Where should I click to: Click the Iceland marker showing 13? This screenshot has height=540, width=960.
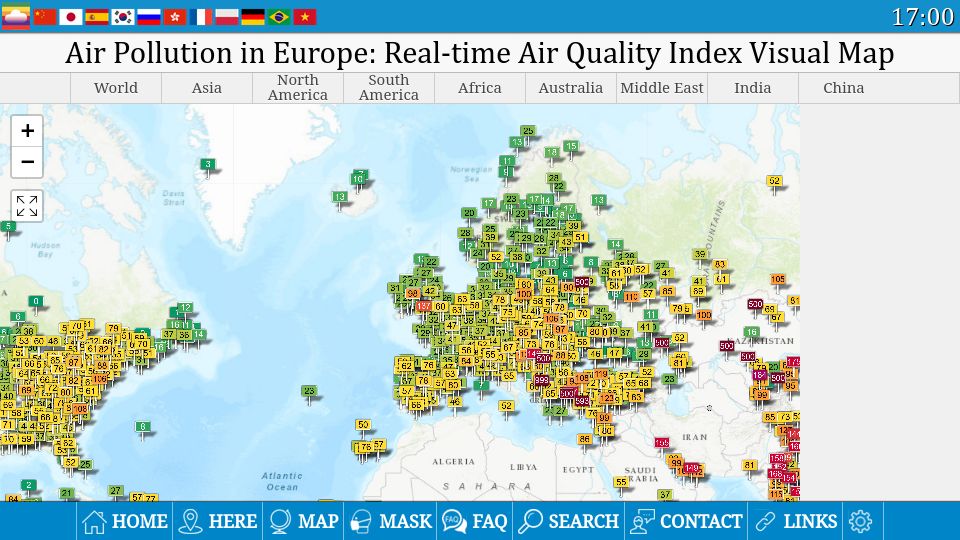(339, 197)
